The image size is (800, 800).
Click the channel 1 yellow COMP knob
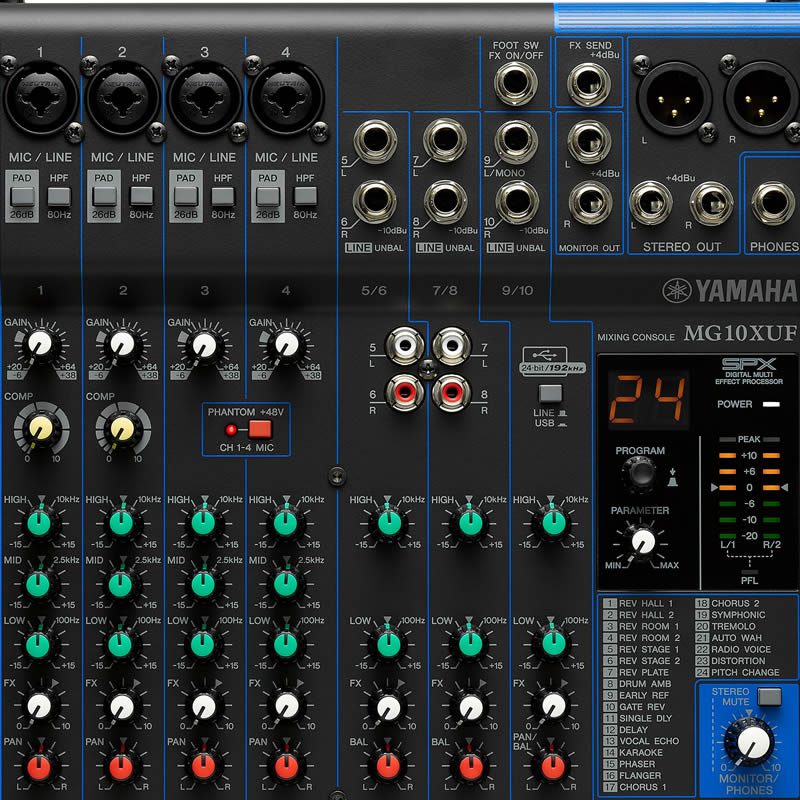click(41, 430)
